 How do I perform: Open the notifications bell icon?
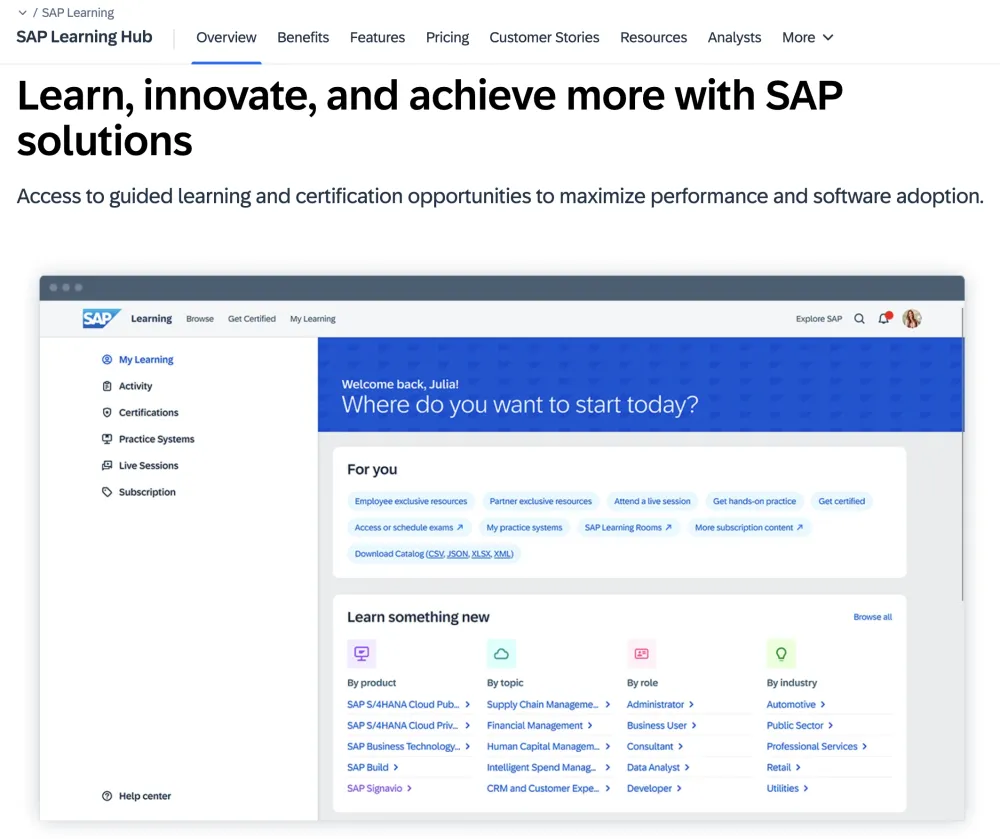coord(884,319)
